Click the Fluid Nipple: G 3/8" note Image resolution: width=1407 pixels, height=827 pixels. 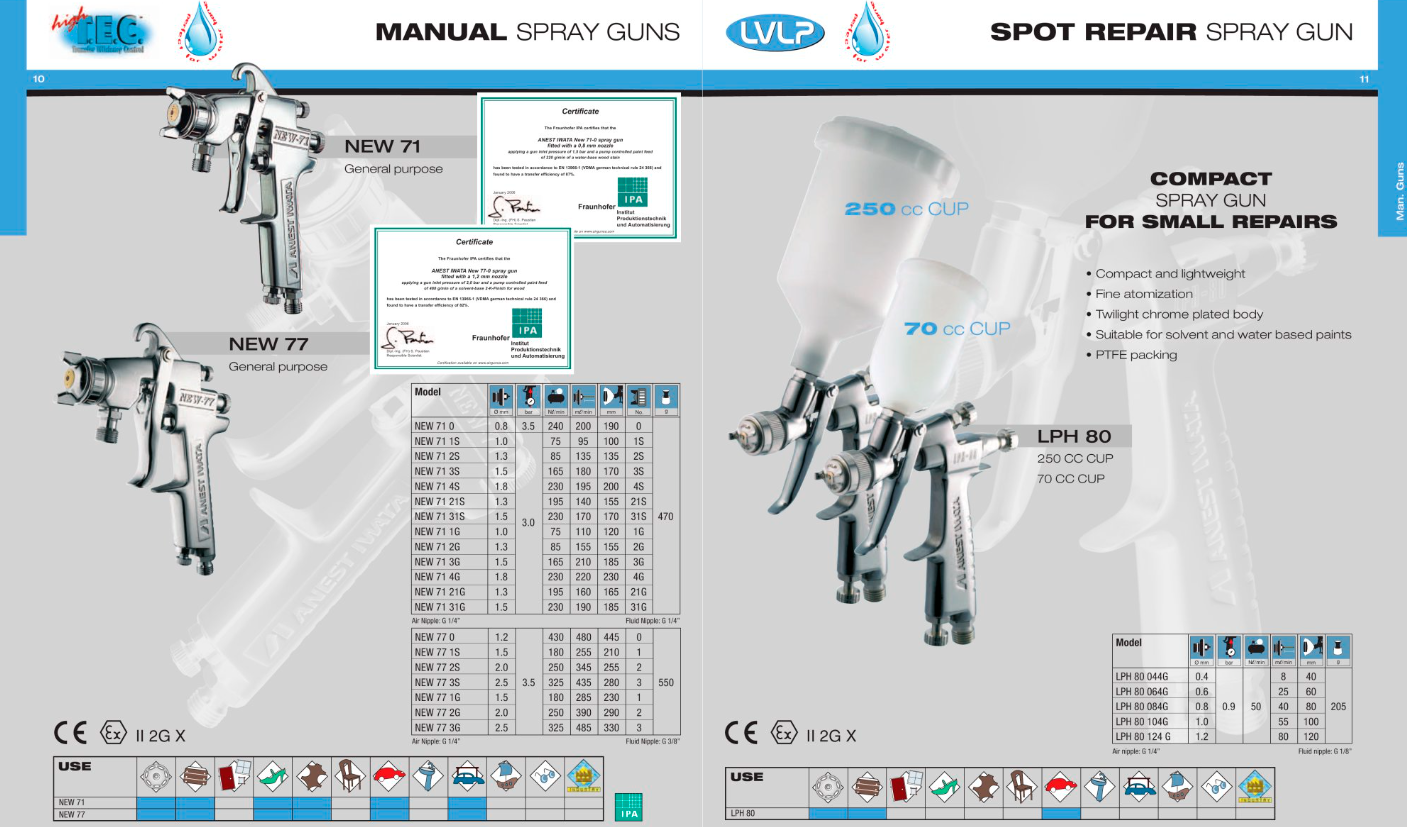(x=652, y=743)
